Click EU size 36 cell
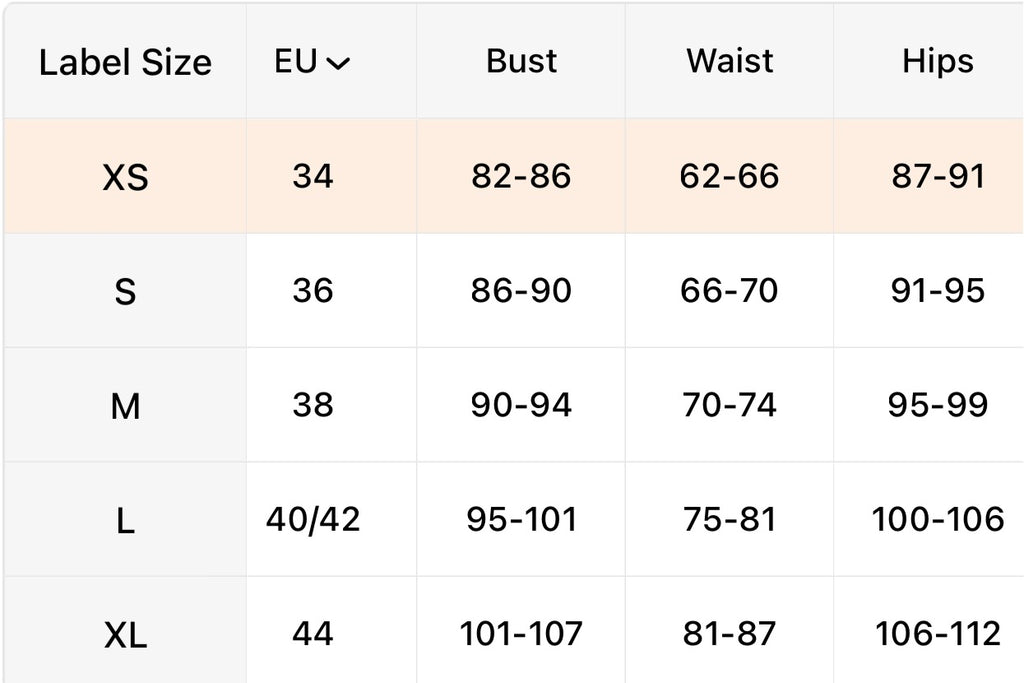The image size is (1024, 683). click(313, 291)
